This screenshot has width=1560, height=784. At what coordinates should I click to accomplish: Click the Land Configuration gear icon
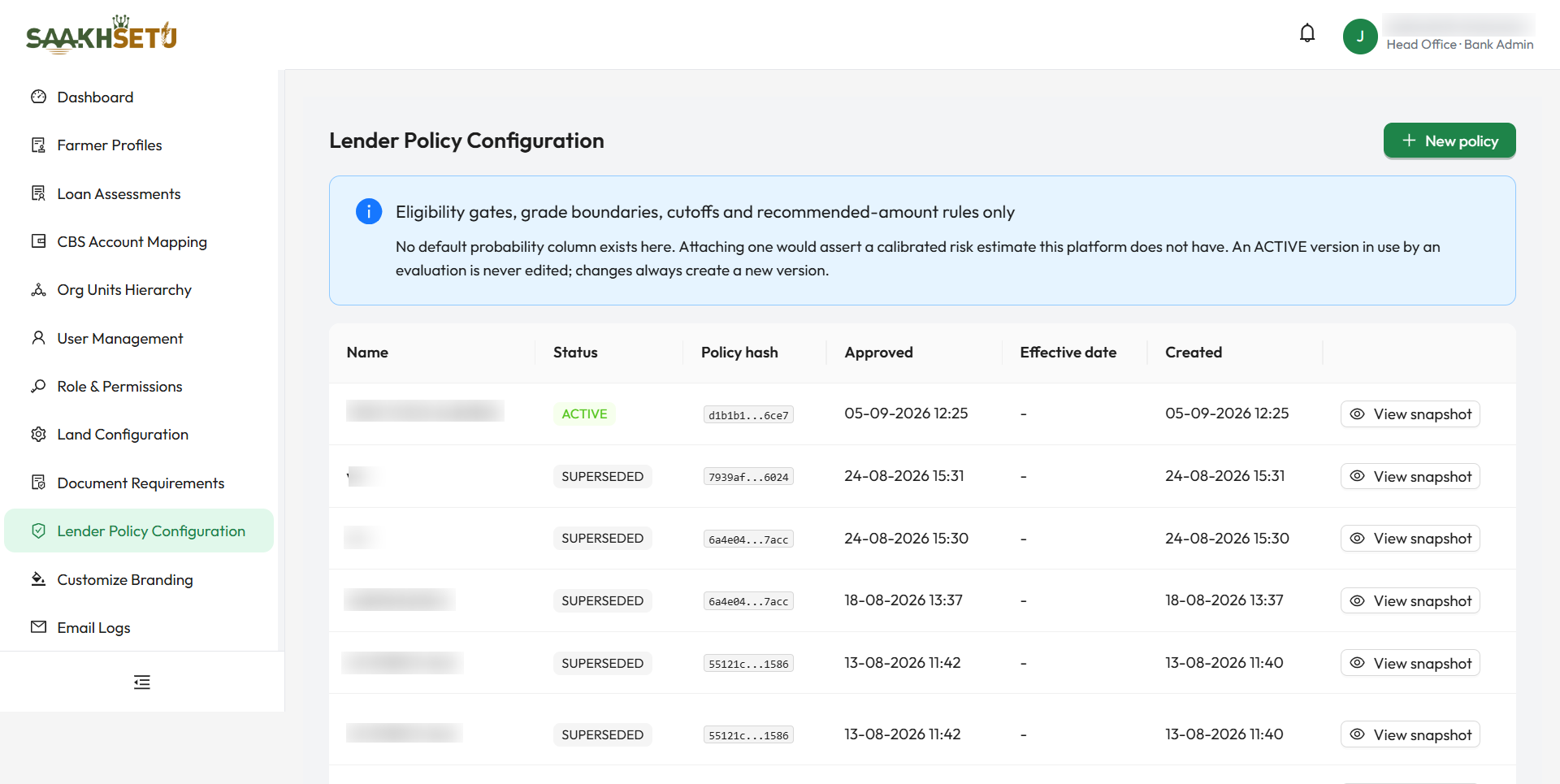pos(38,435)
